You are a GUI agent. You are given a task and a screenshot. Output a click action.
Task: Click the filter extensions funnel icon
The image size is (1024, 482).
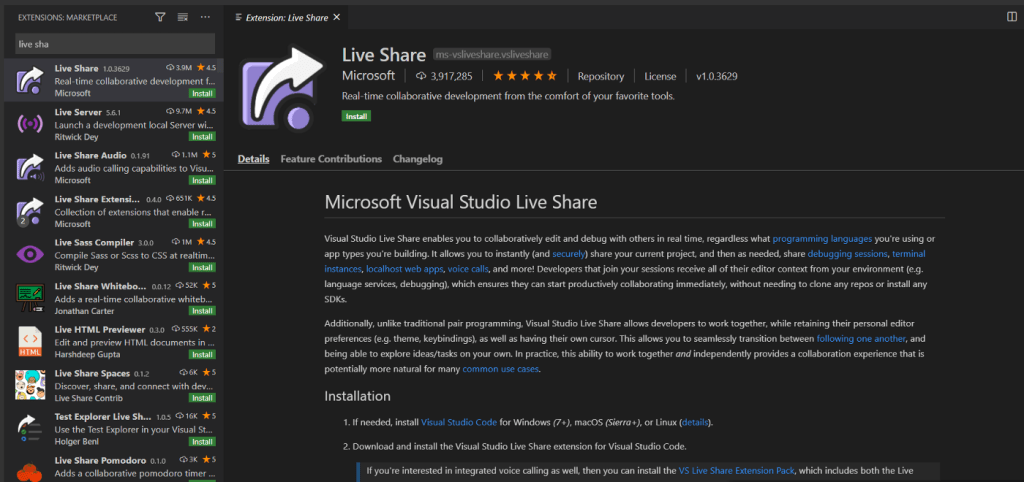pyautogui.click(x=161, y=17)
